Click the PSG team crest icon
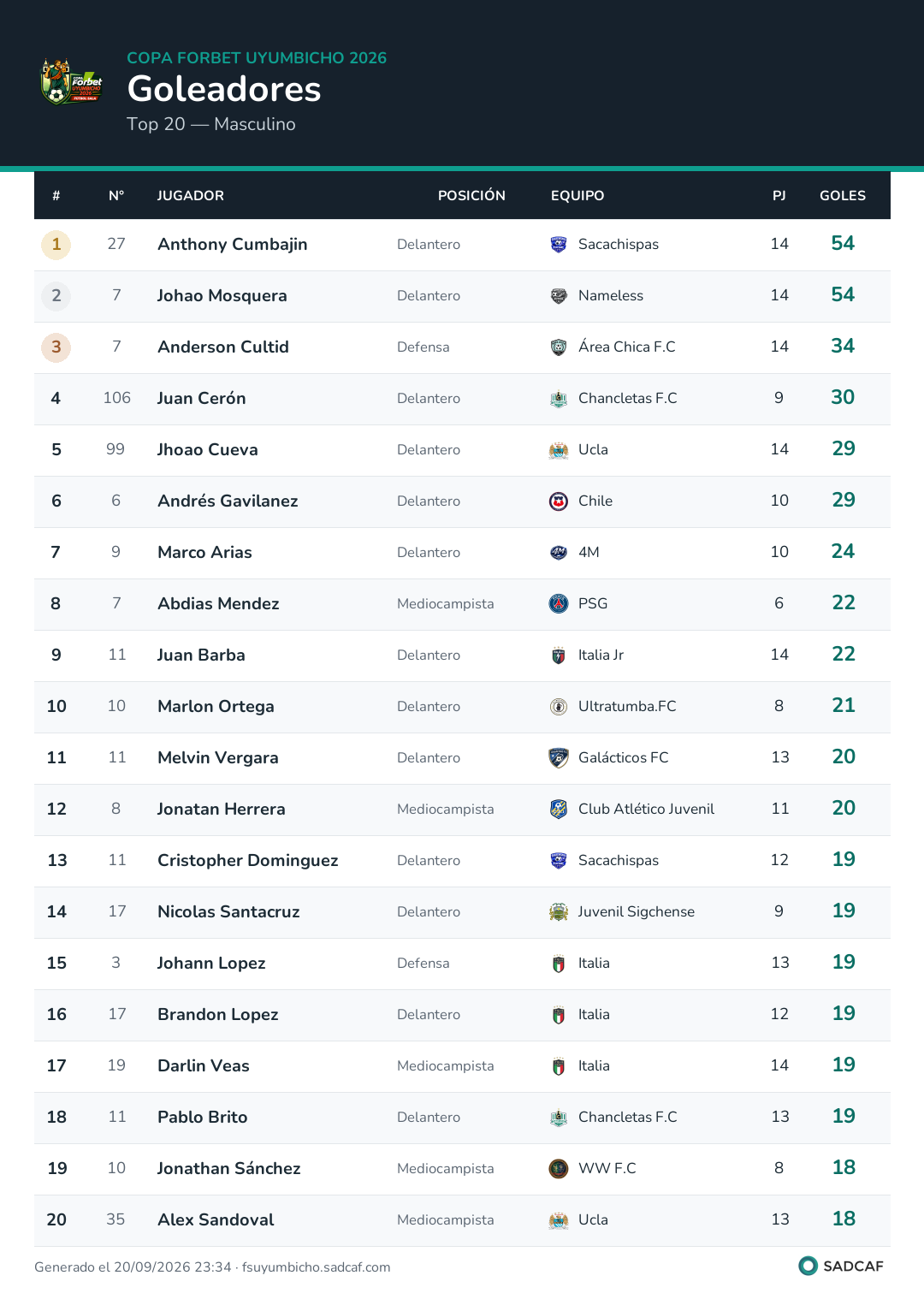 [x=559, y=604]
